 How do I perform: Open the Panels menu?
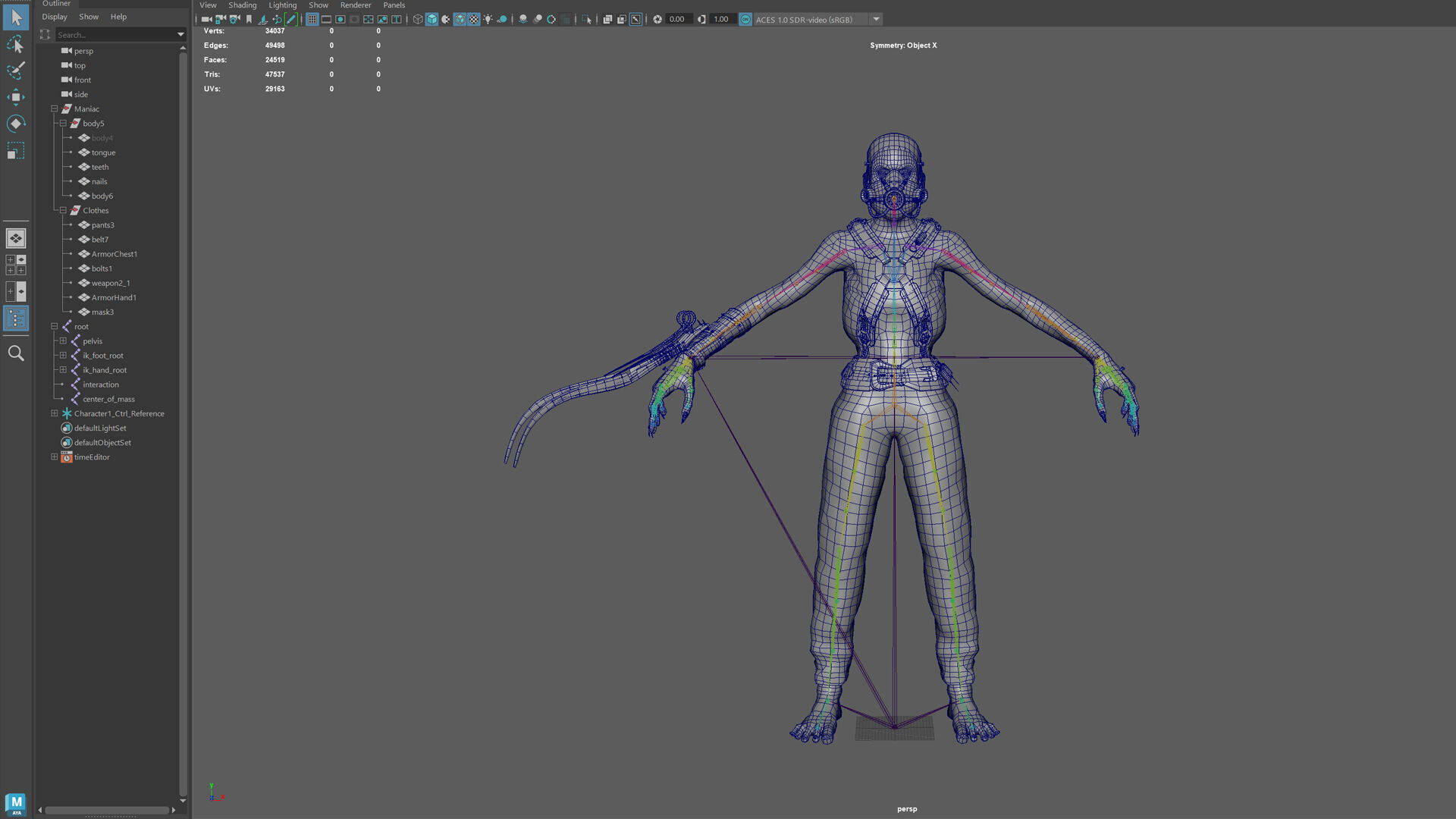(394, 5)
